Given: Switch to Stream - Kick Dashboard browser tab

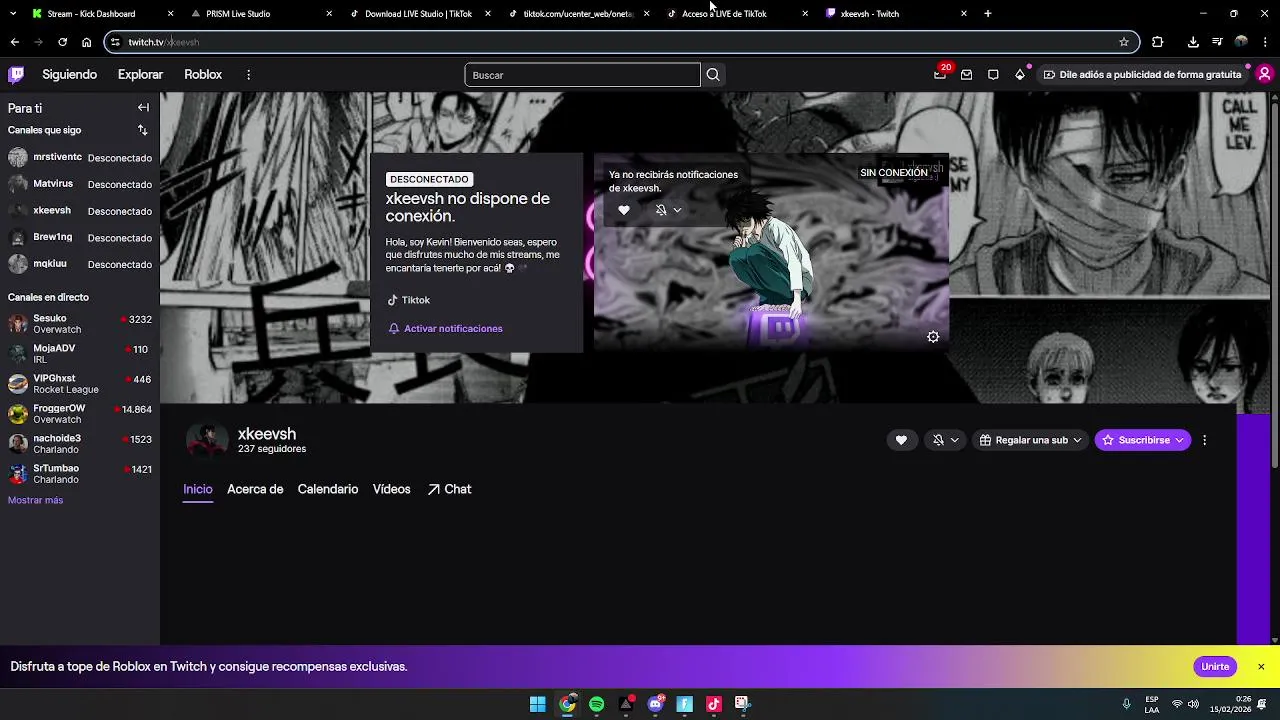Looking at the screenshot, I should (x=100, y=14).
